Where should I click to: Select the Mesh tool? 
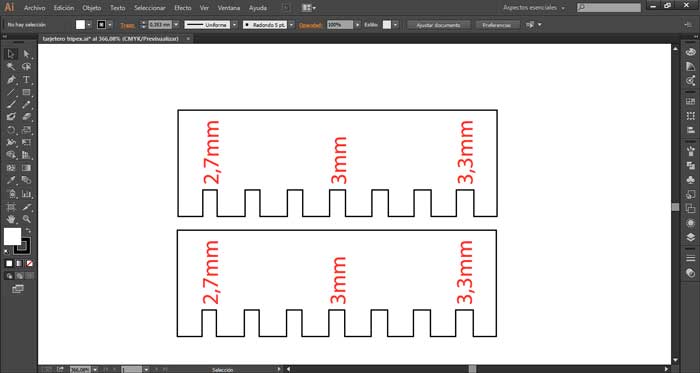click(11, 168)
